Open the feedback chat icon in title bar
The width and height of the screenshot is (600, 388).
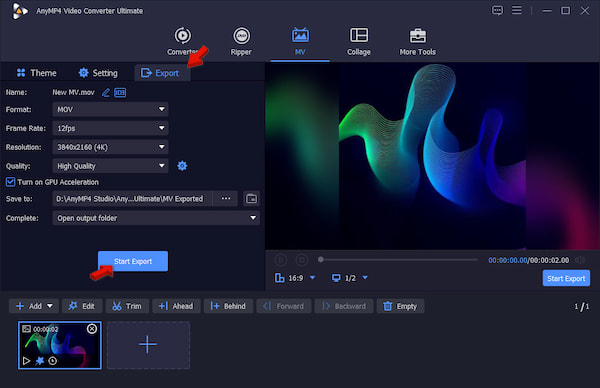point(497,10)
